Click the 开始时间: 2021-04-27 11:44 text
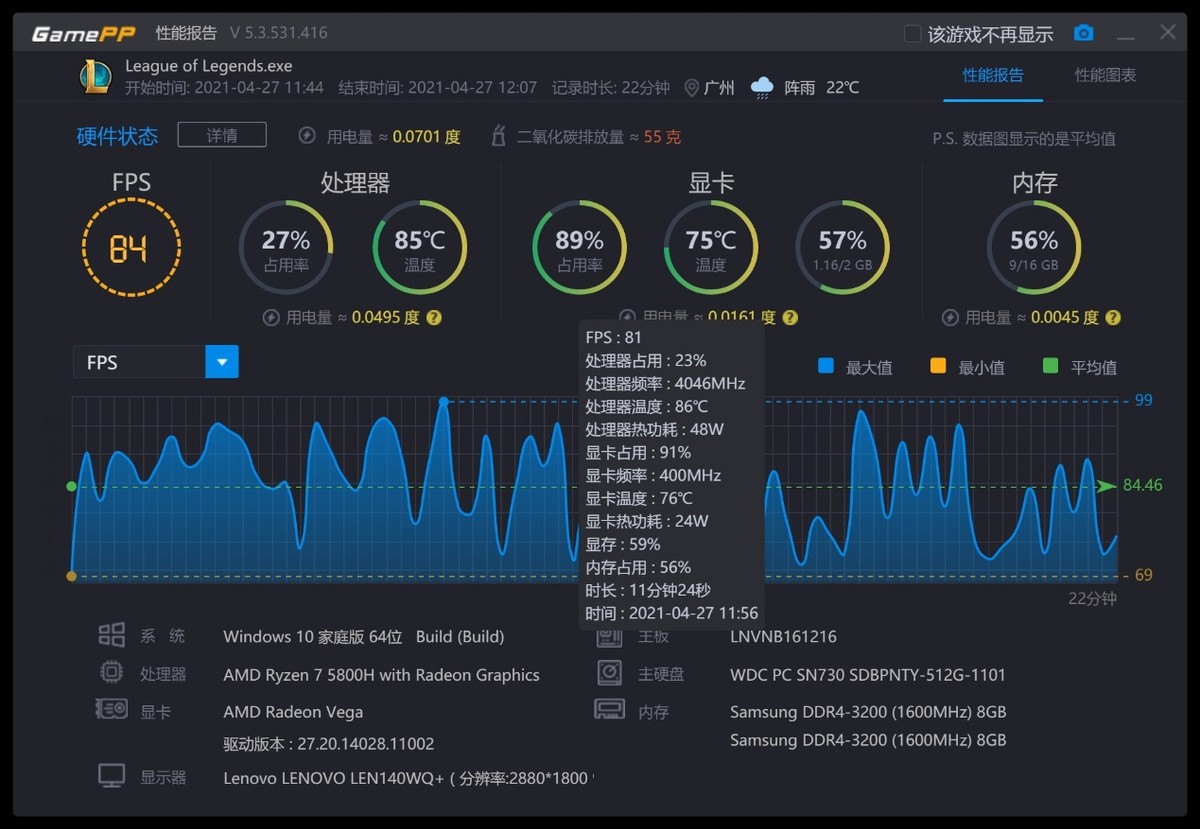Viewport: 1200px width, 829px height. pos(224,88)
